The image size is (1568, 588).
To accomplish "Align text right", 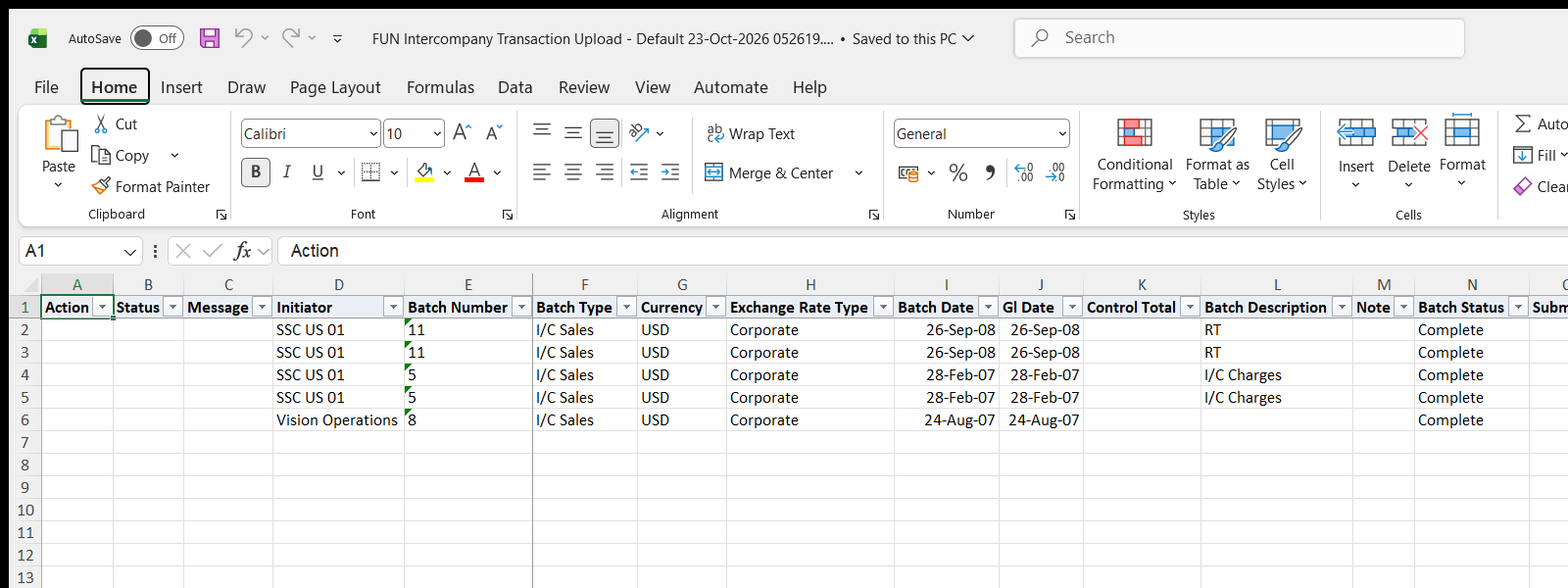I will point(605,172).
